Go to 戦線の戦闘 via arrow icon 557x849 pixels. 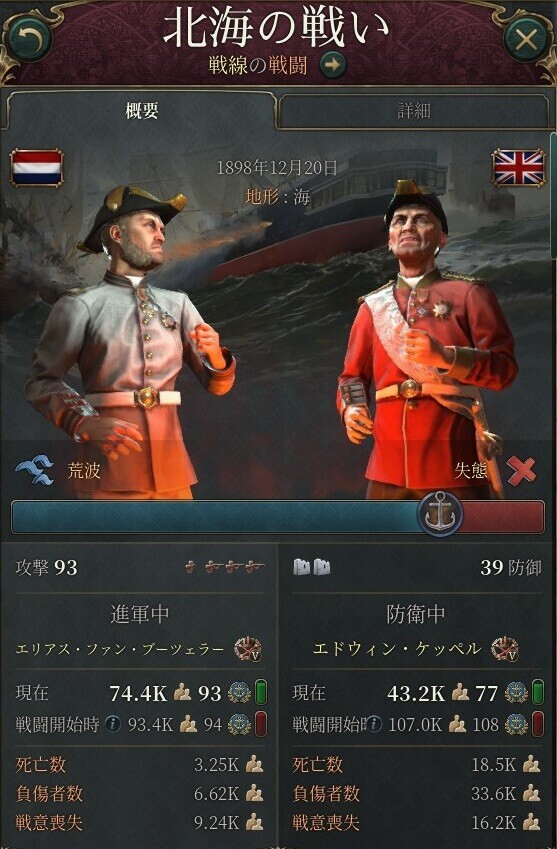click(333, 66)
